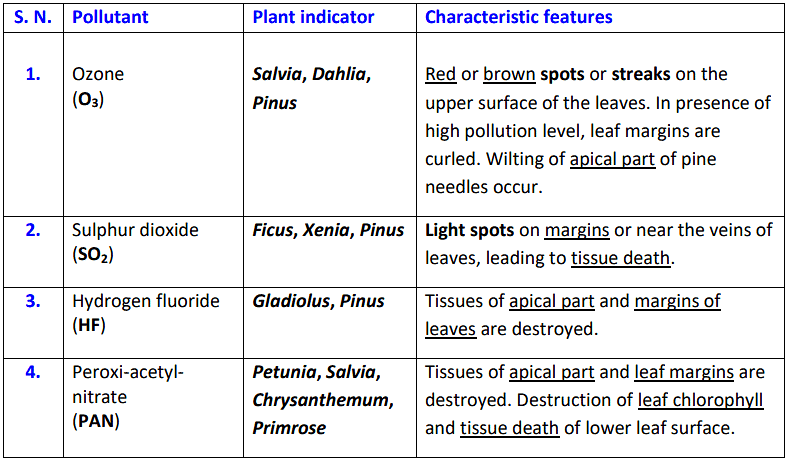The height and width of the screenshot is (462, 791).
Task: Click the "S. N." column header
Action: point(33,17)
